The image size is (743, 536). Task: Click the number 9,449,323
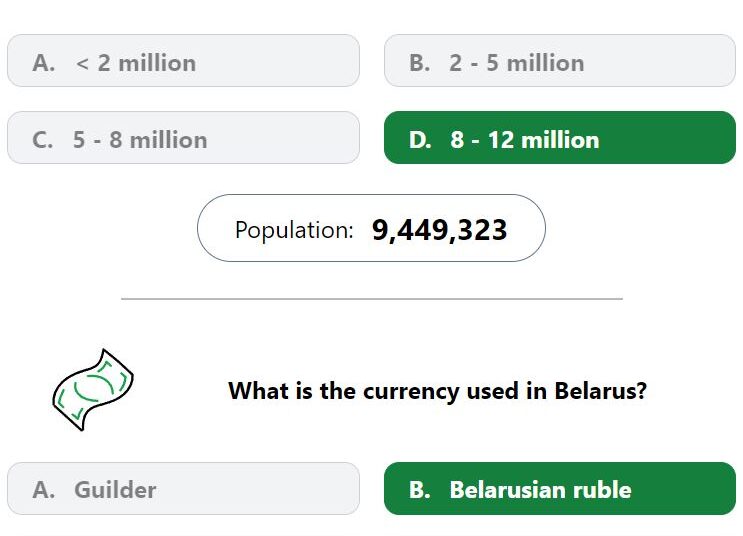pyautogui.click(x=439, y=230)
